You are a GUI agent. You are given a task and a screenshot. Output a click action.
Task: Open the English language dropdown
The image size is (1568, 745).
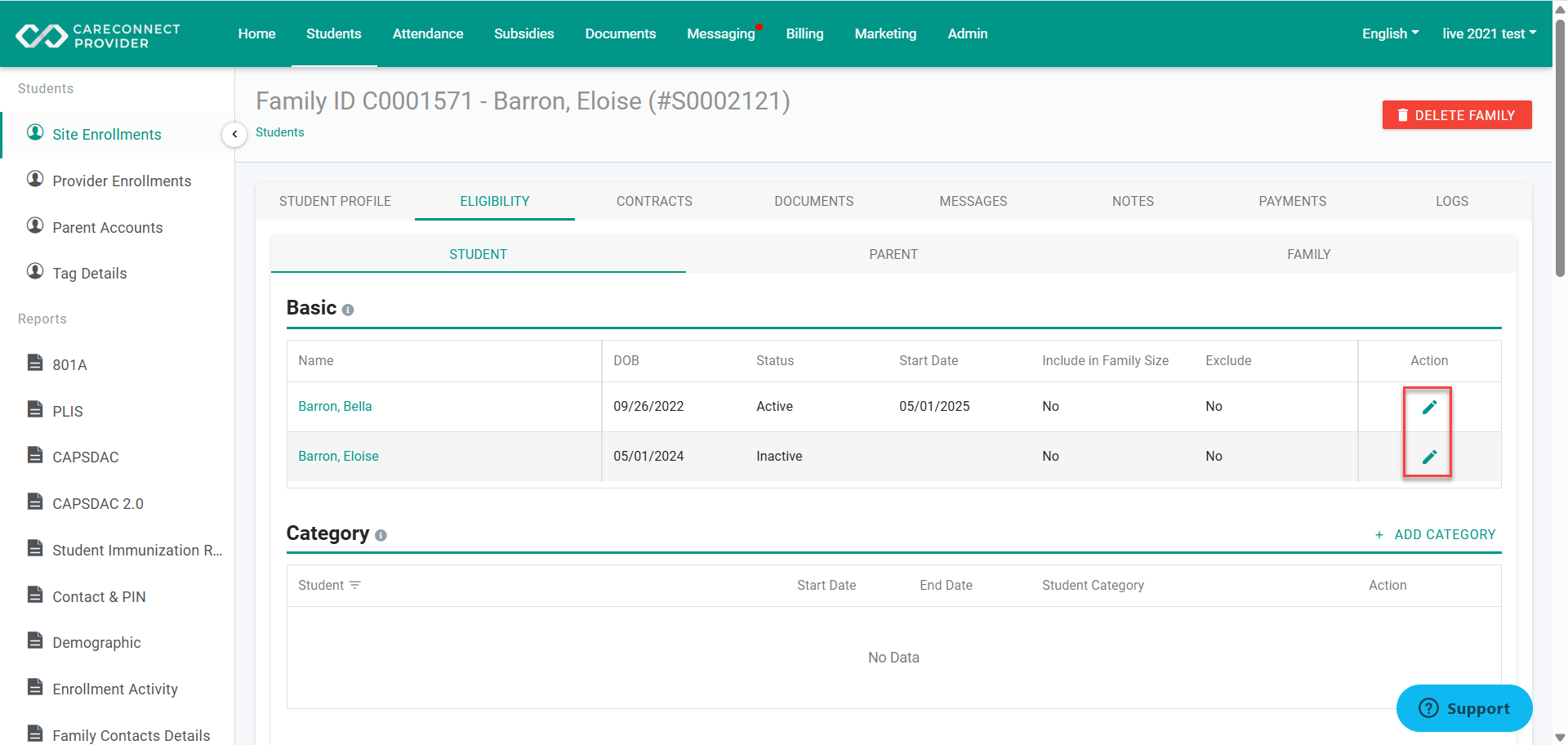(1390, 33)
